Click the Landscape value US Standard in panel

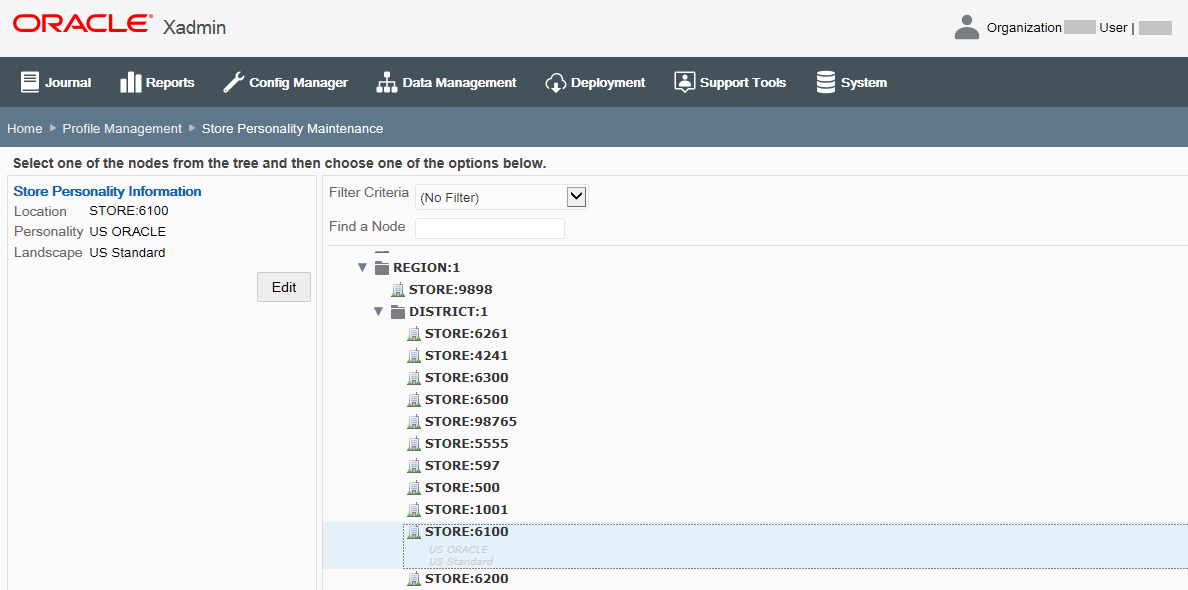point(127,253)
